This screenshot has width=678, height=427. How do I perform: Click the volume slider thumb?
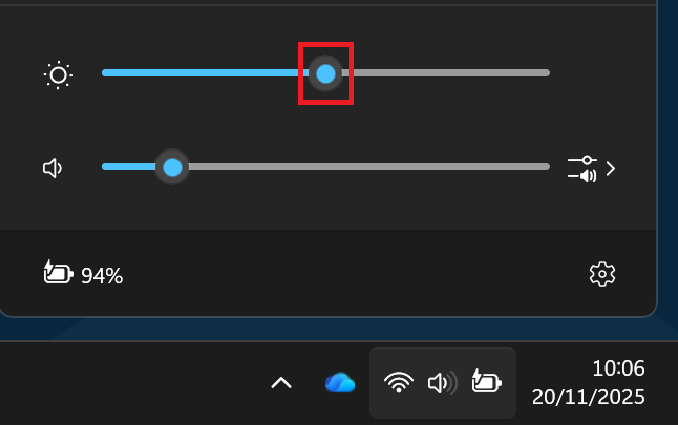pyautogui.click(x=173, y=167)
